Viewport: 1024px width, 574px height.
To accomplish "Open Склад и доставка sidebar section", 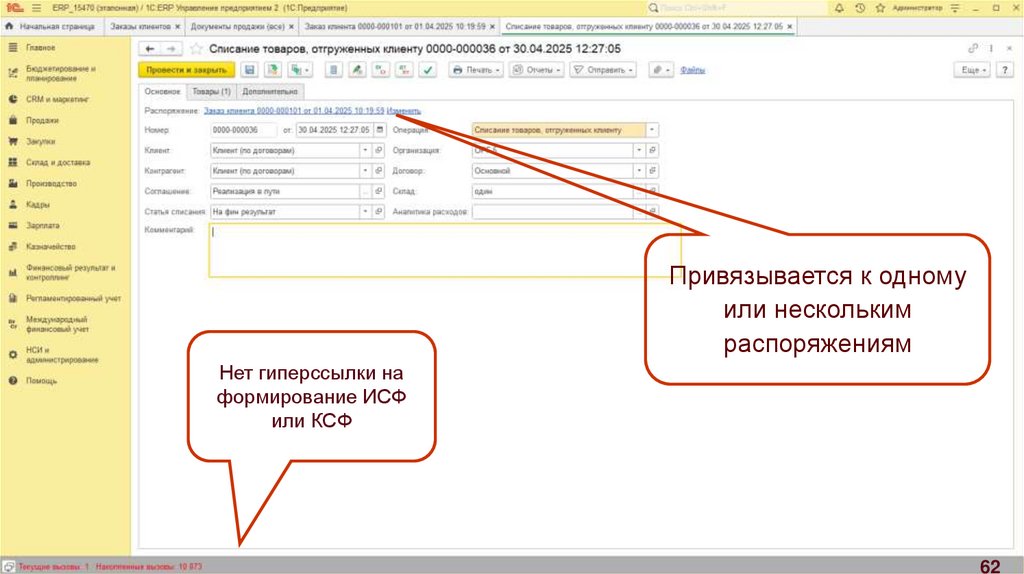I will 58,163.
